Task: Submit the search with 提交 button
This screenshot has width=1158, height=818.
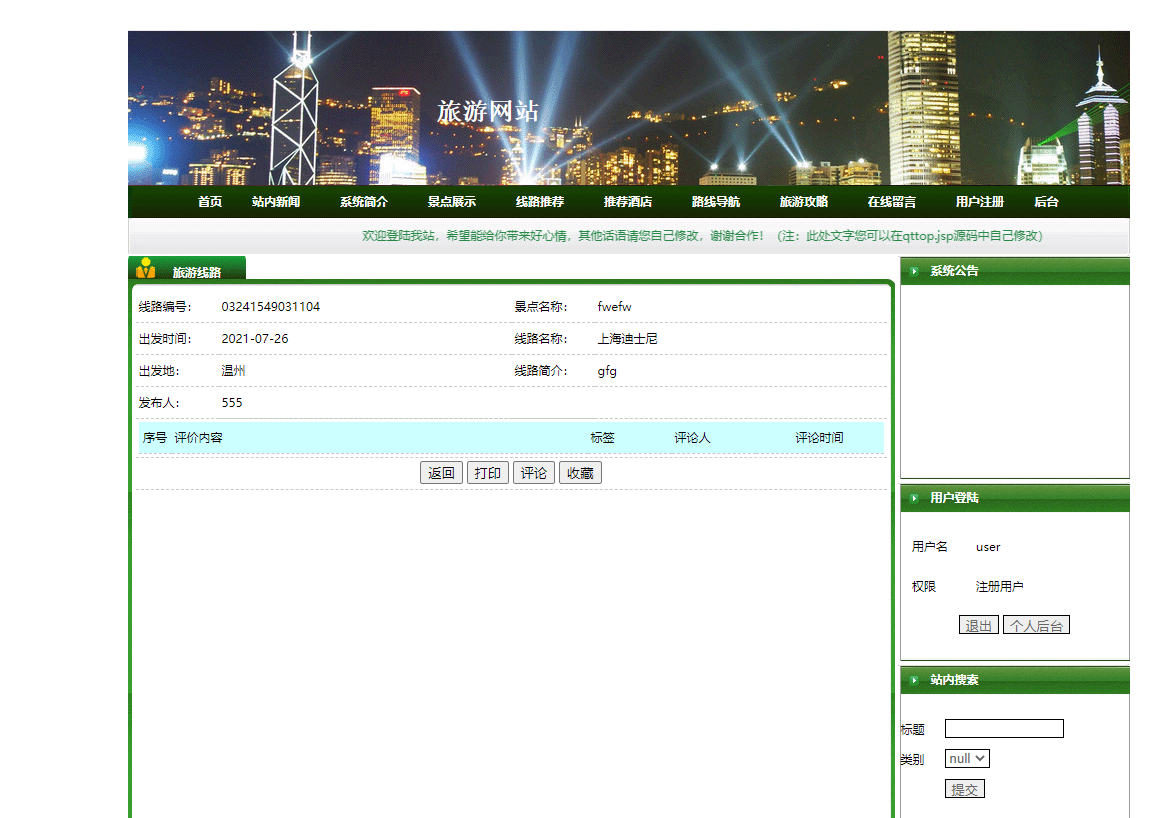Action: click(x=964, y=788)
